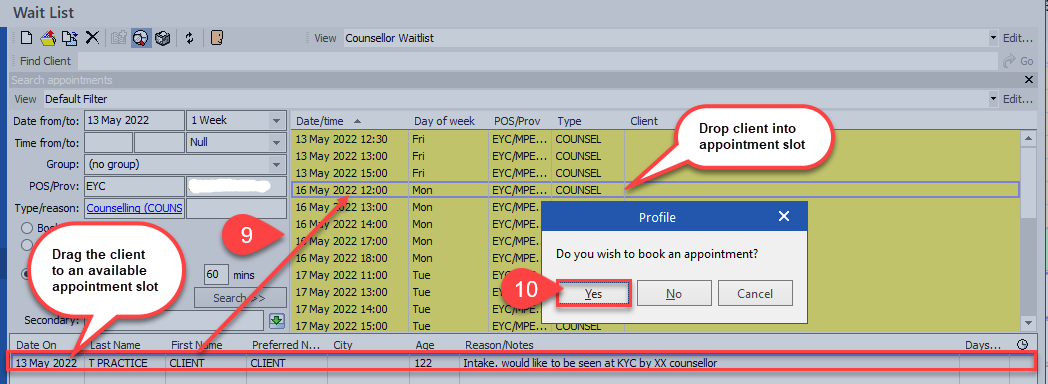Image resolution: width=1048 pixels, height=384 pixels.
Task: Click Cancel in the Profile dialog
Action: pos(755,294)
